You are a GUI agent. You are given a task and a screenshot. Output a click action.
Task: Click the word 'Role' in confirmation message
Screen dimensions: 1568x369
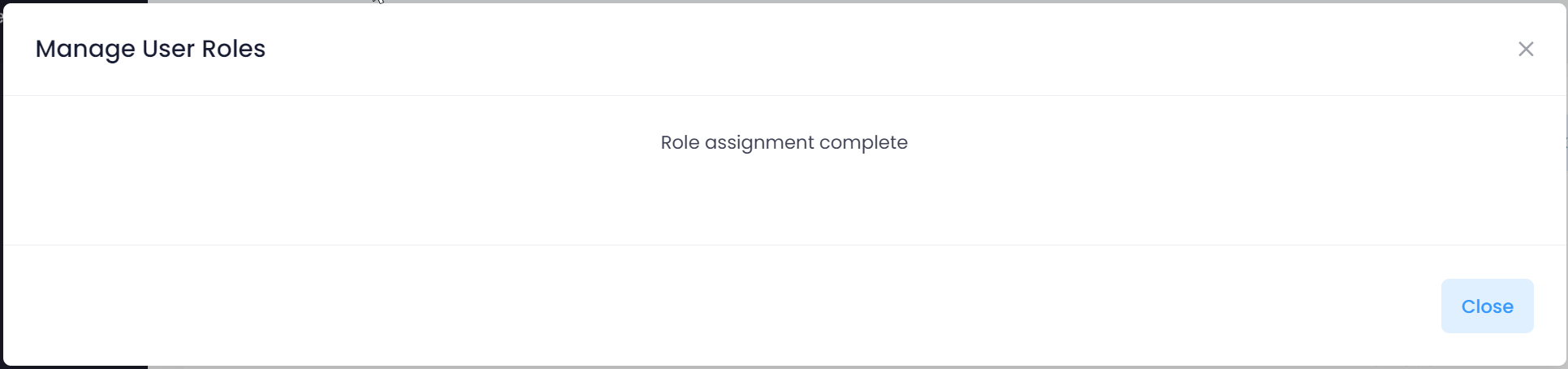[x=680, y=142]
